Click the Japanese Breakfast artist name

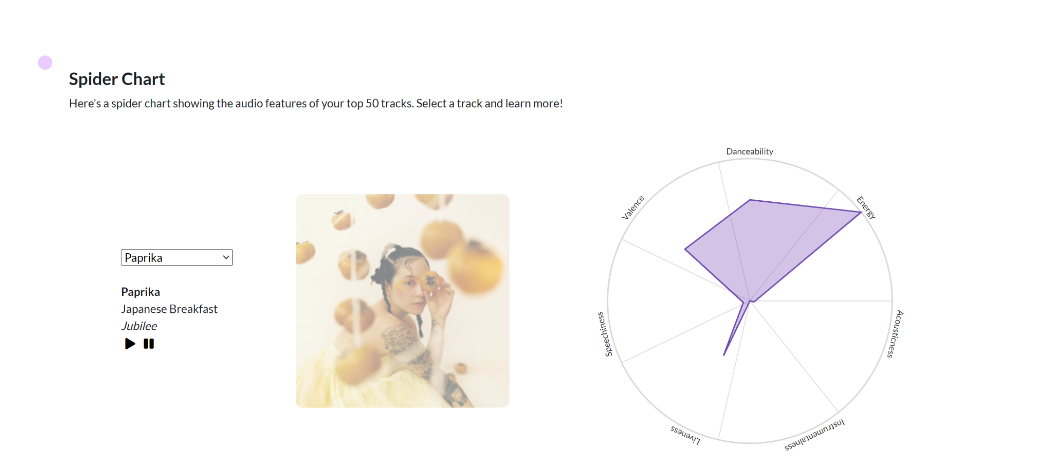[x=169, y=309]
